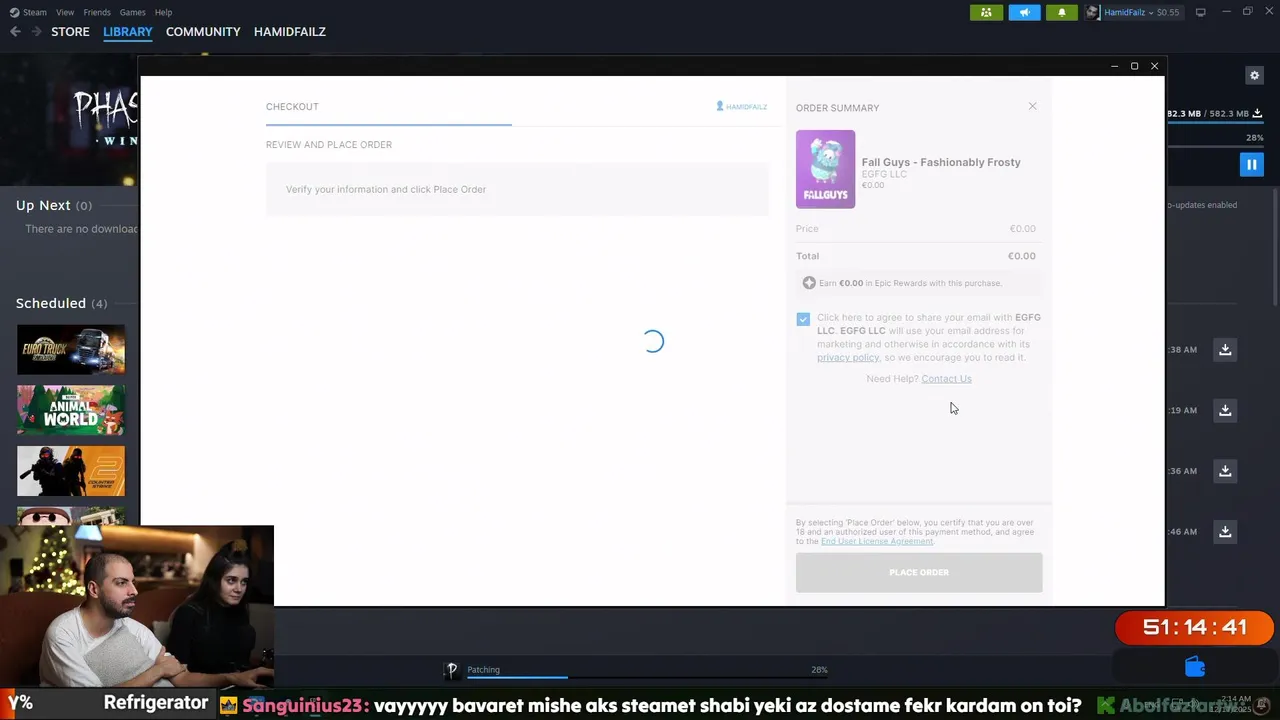Open the End User License Agreement link
This screenshot has height=720, width=1280.
click(x=877, y=541)
